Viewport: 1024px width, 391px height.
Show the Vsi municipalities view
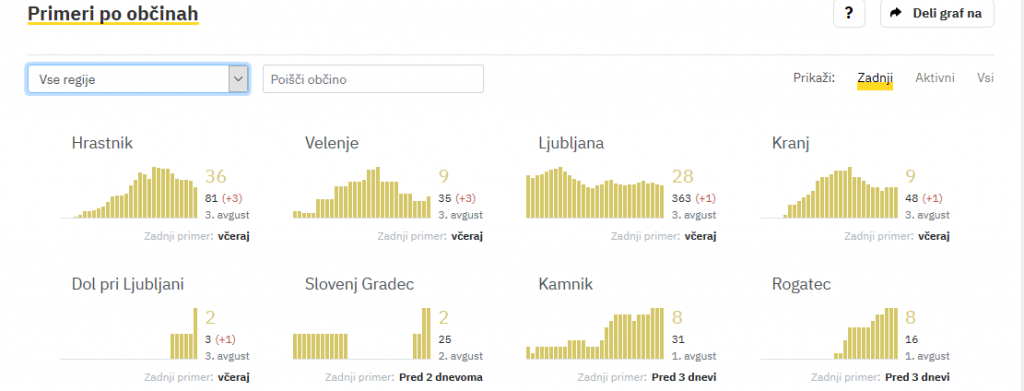tap(985, 78)
